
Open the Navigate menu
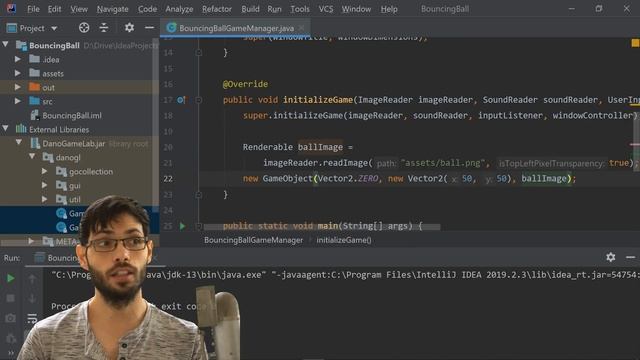(x=112, y=9)
